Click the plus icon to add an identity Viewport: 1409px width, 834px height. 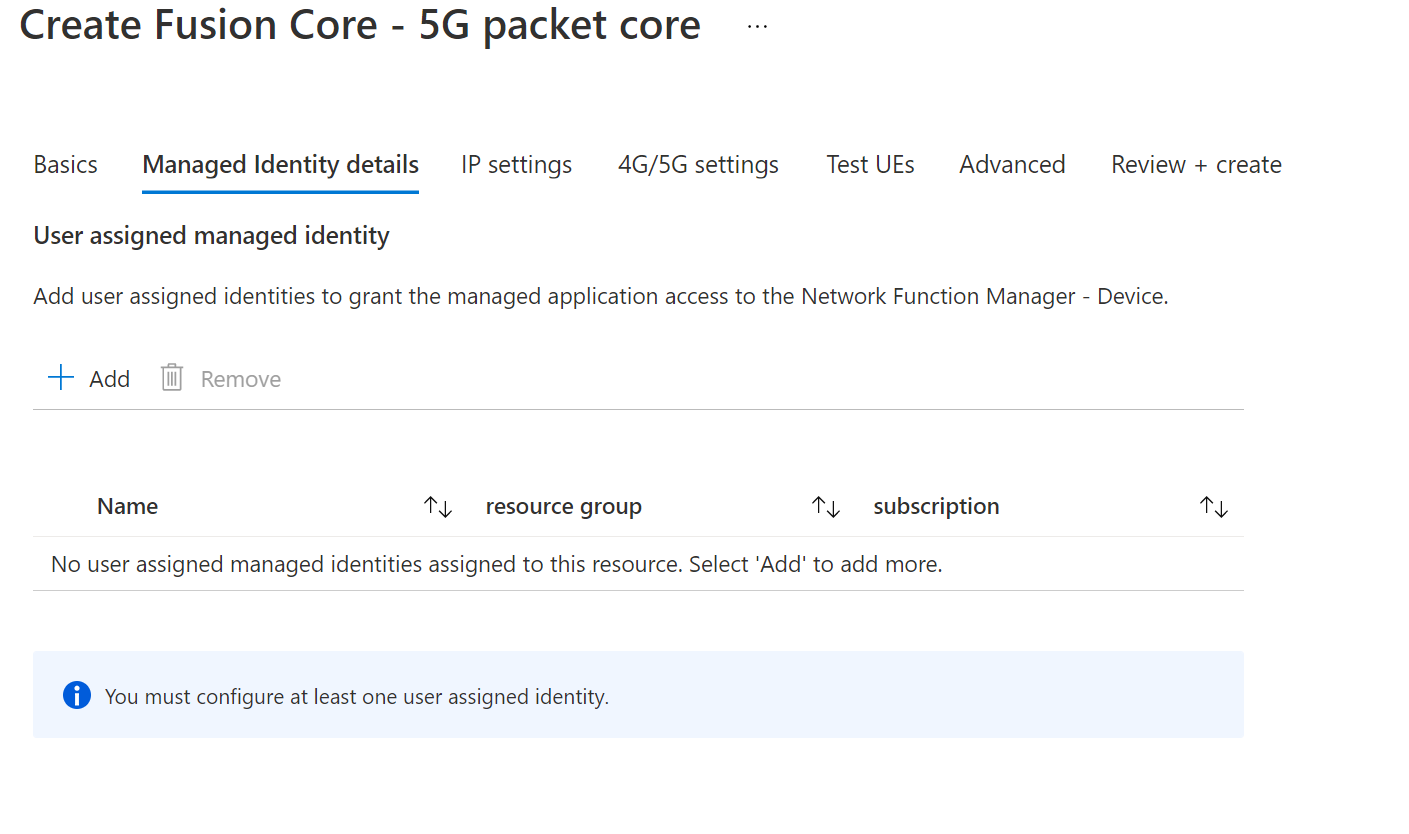(62, 378)
